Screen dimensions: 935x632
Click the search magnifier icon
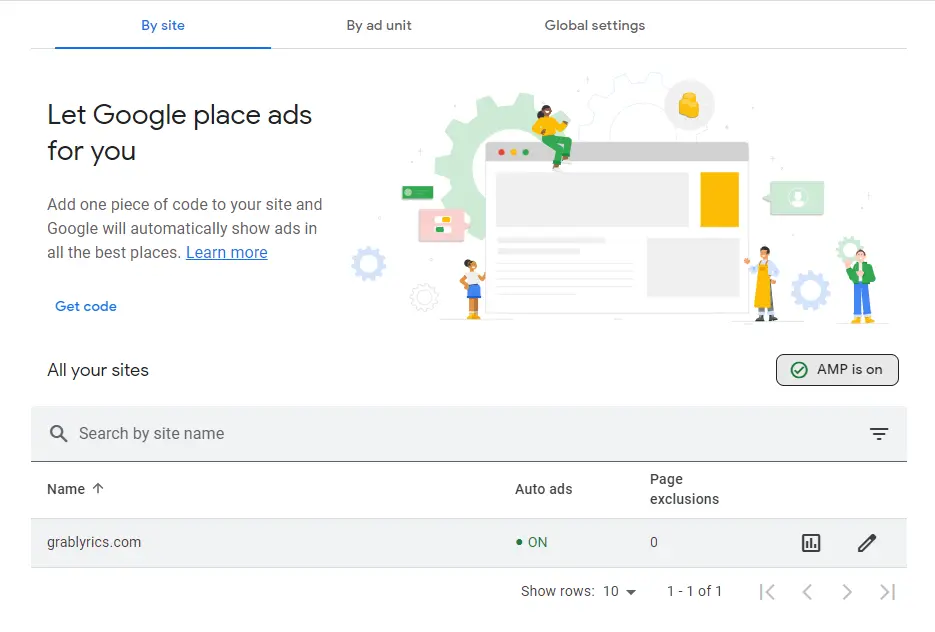58,433
